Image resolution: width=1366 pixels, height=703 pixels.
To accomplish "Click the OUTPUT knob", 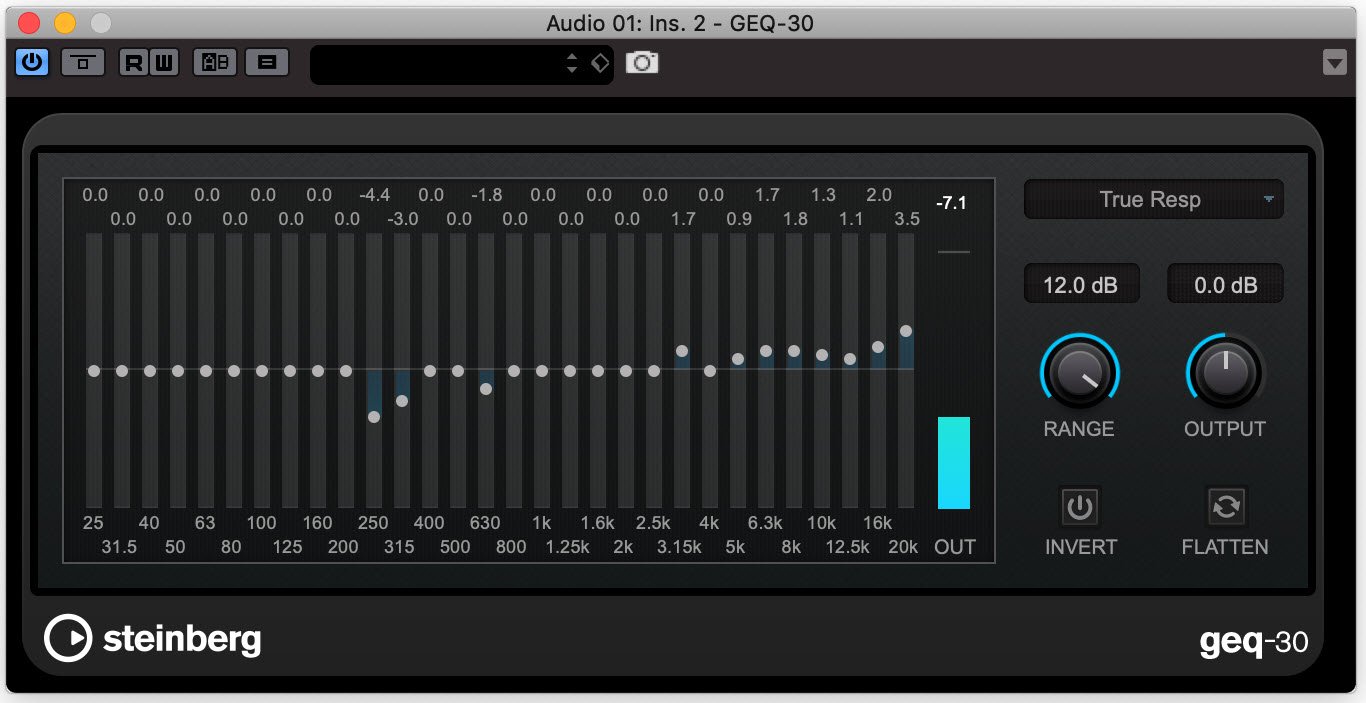I will [x=1225, y=372].
